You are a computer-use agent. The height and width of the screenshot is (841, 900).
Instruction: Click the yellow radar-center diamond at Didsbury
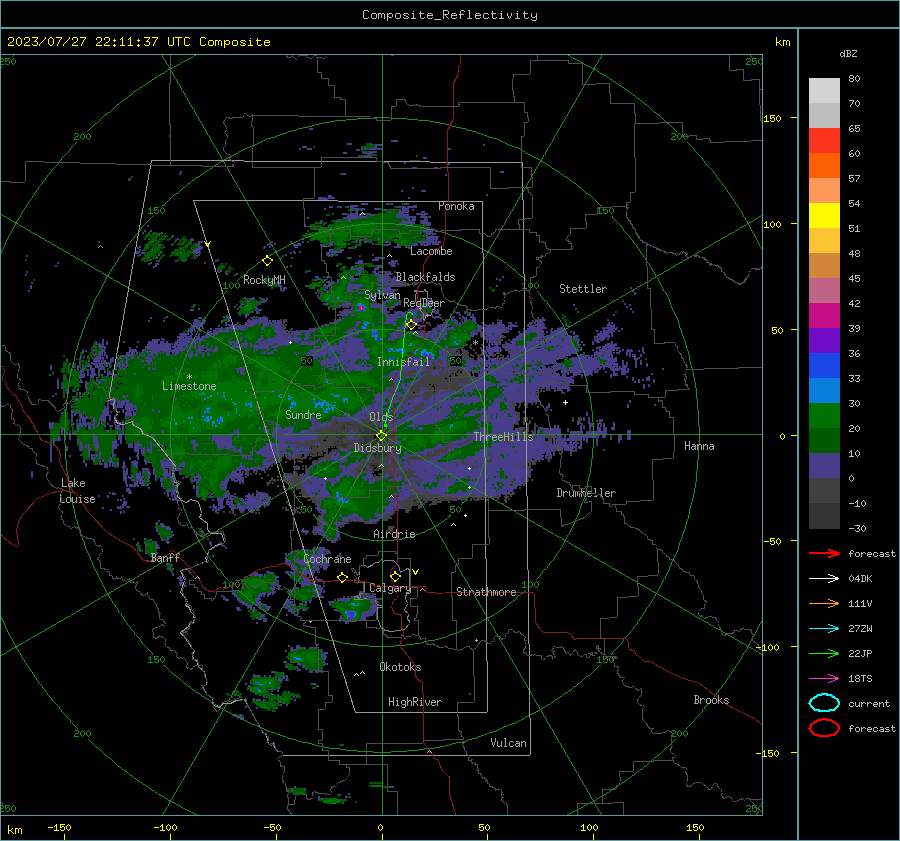pyautogui.click(x=381, y=436)
